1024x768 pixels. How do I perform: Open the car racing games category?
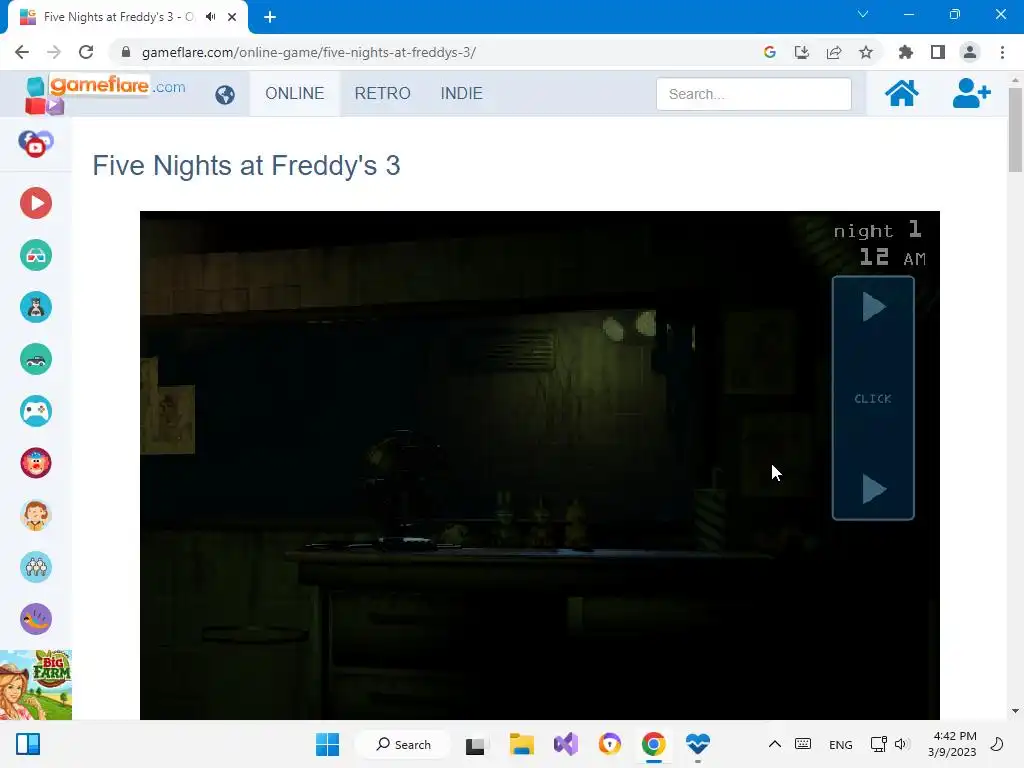(36, 359)
